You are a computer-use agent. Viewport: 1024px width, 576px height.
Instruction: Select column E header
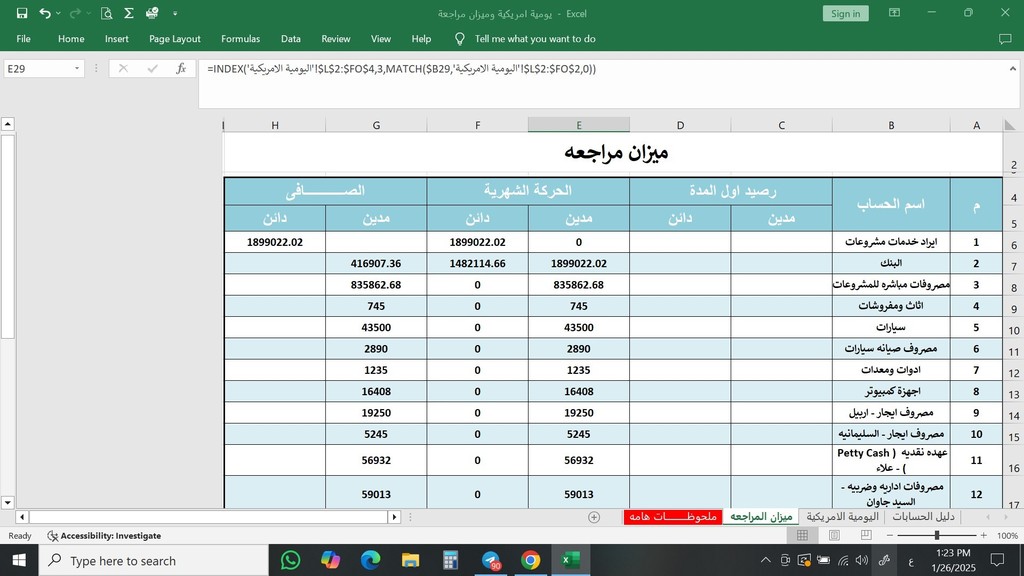point(579,125)
